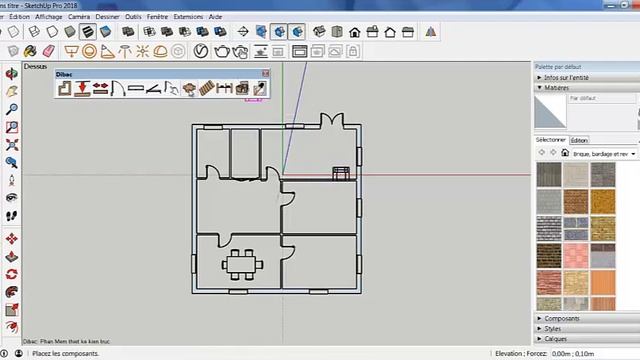The image size is (640, 360).
Task: Select the Zoom Window tool
Action: point(12,127)
